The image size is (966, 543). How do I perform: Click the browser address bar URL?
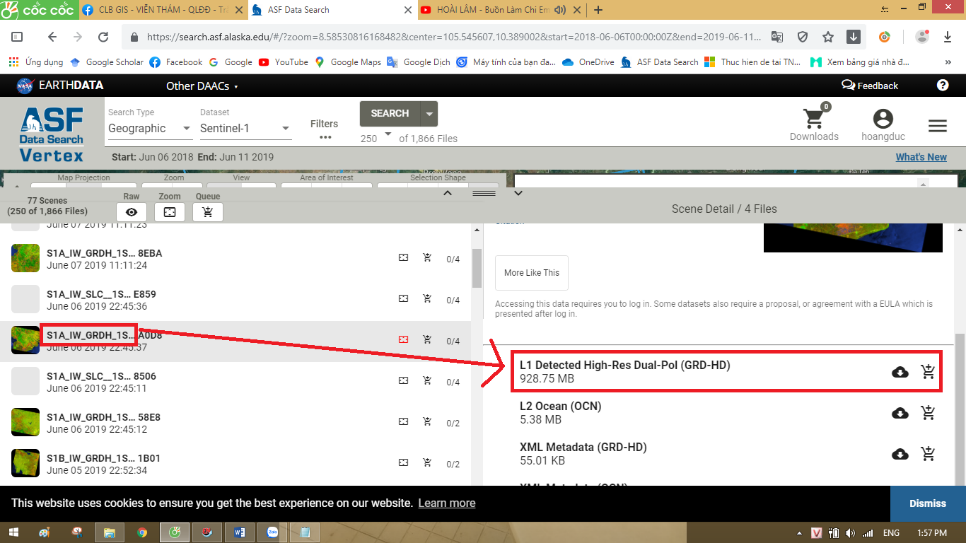point(453,37)
